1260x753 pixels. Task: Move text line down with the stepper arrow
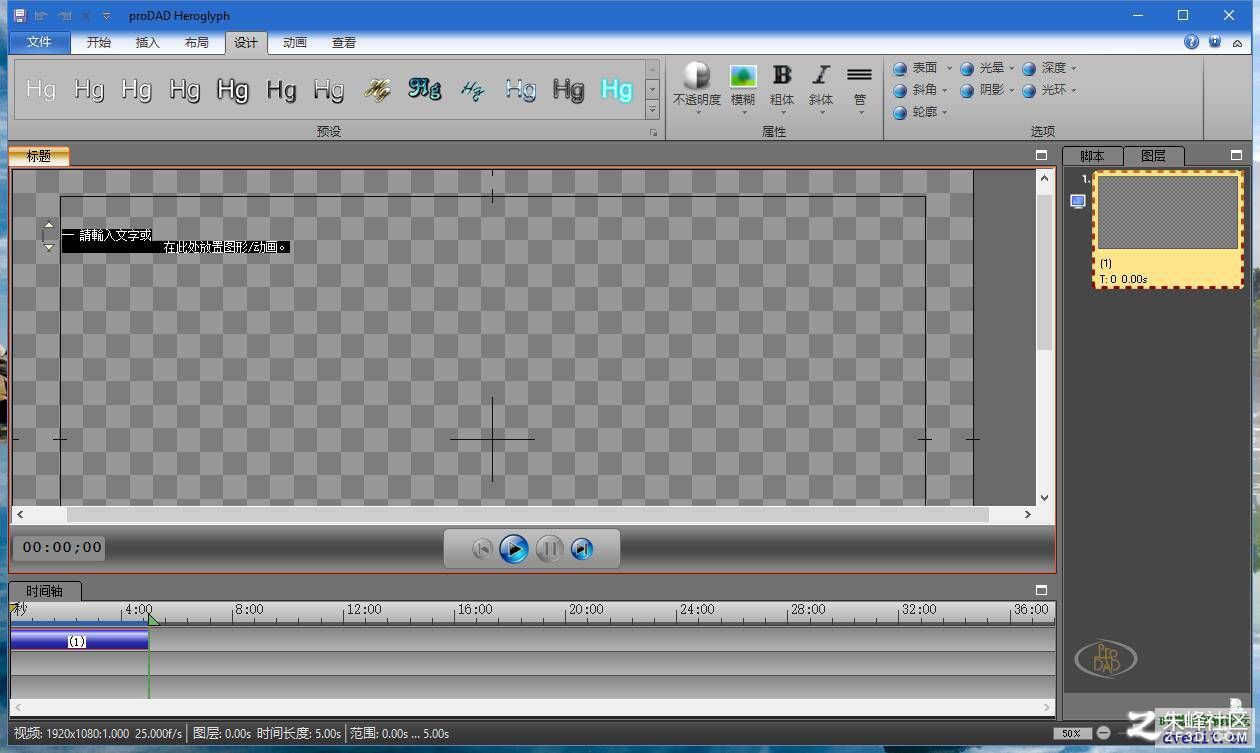click(x=49, y=246)
